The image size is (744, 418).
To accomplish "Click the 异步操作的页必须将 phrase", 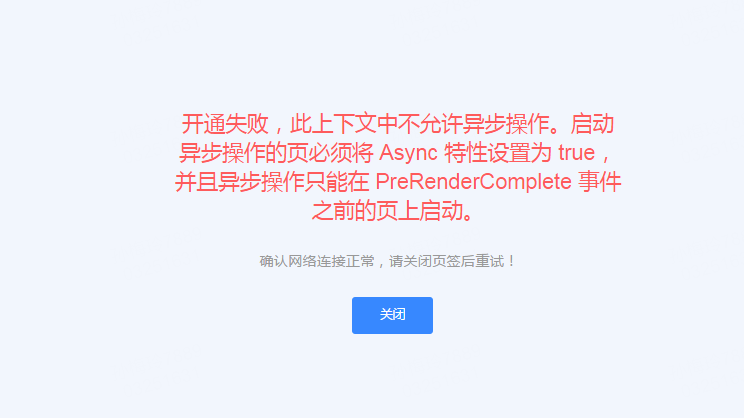I will pos(276,153).
